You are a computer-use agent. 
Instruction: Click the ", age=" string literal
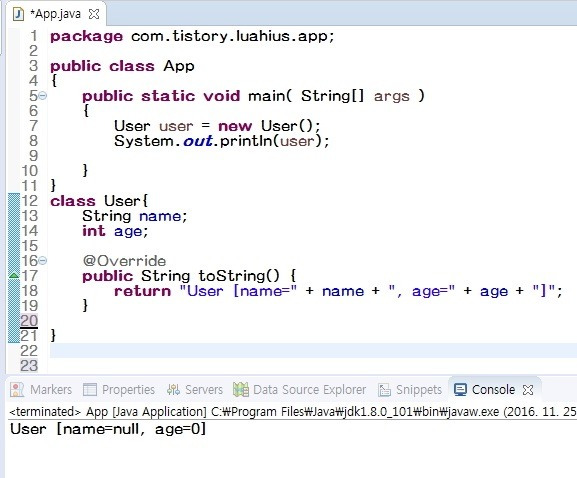[422, 291]
